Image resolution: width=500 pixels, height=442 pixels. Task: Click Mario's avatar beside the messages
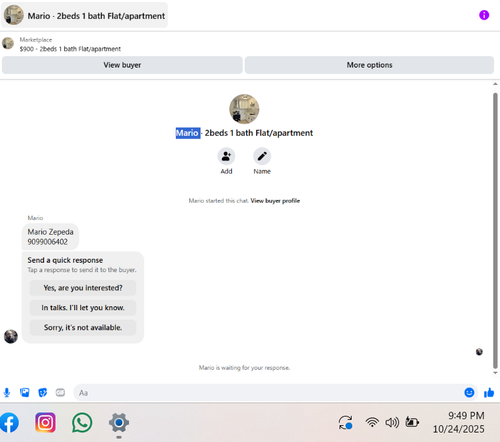coord(11,336)
